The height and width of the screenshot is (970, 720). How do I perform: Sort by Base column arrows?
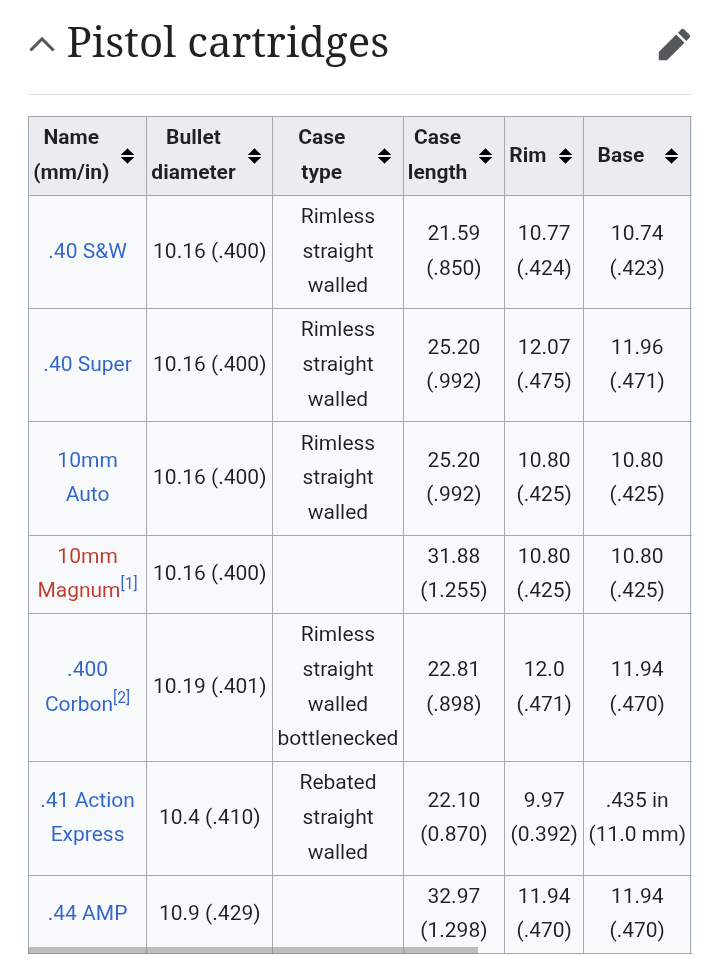click(x=671, y=156)
